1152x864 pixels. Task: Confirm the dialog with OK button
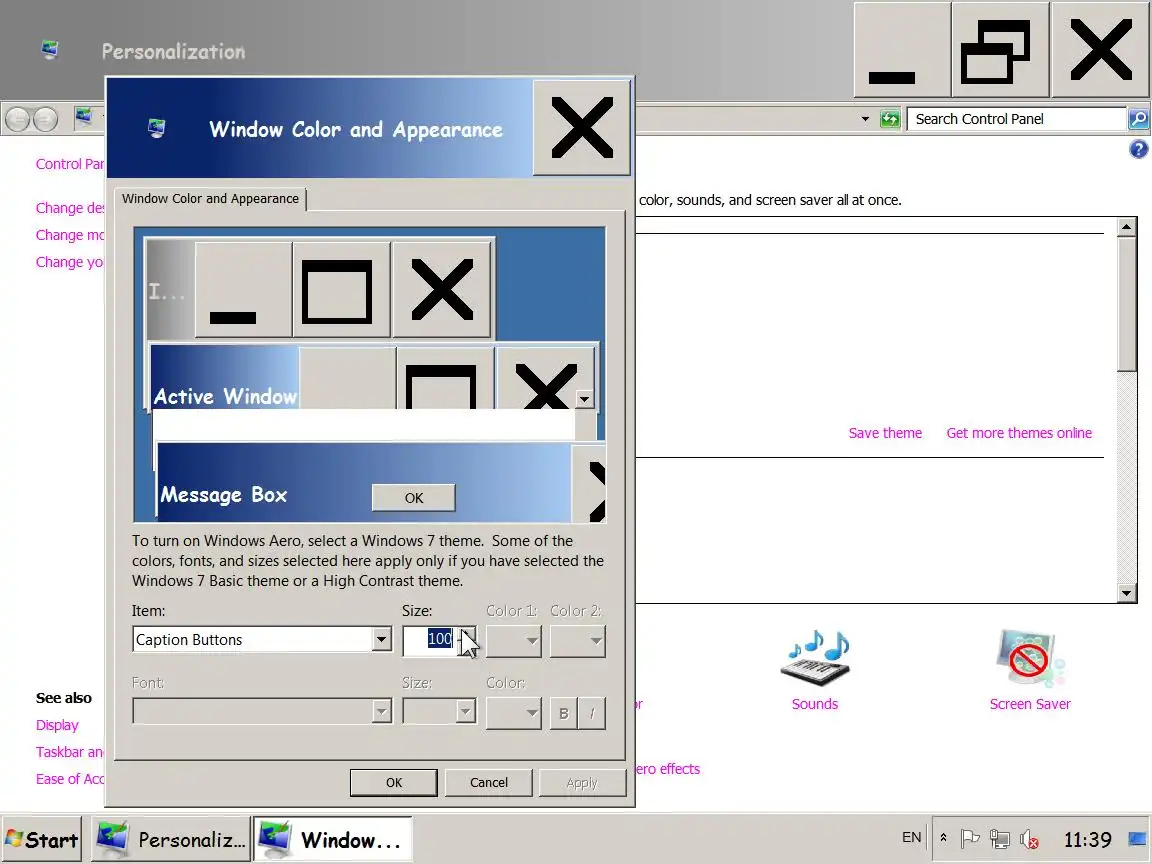pyautogui.click(x=394, y=782)
